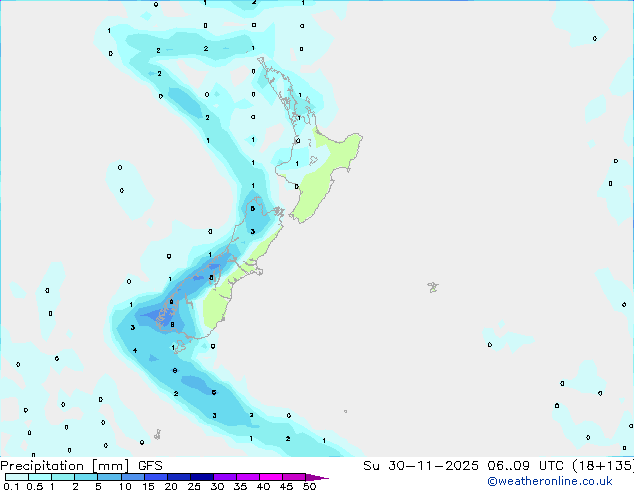
Task: Click the '(18+135)' forecast run text
Action: point(603,466)
